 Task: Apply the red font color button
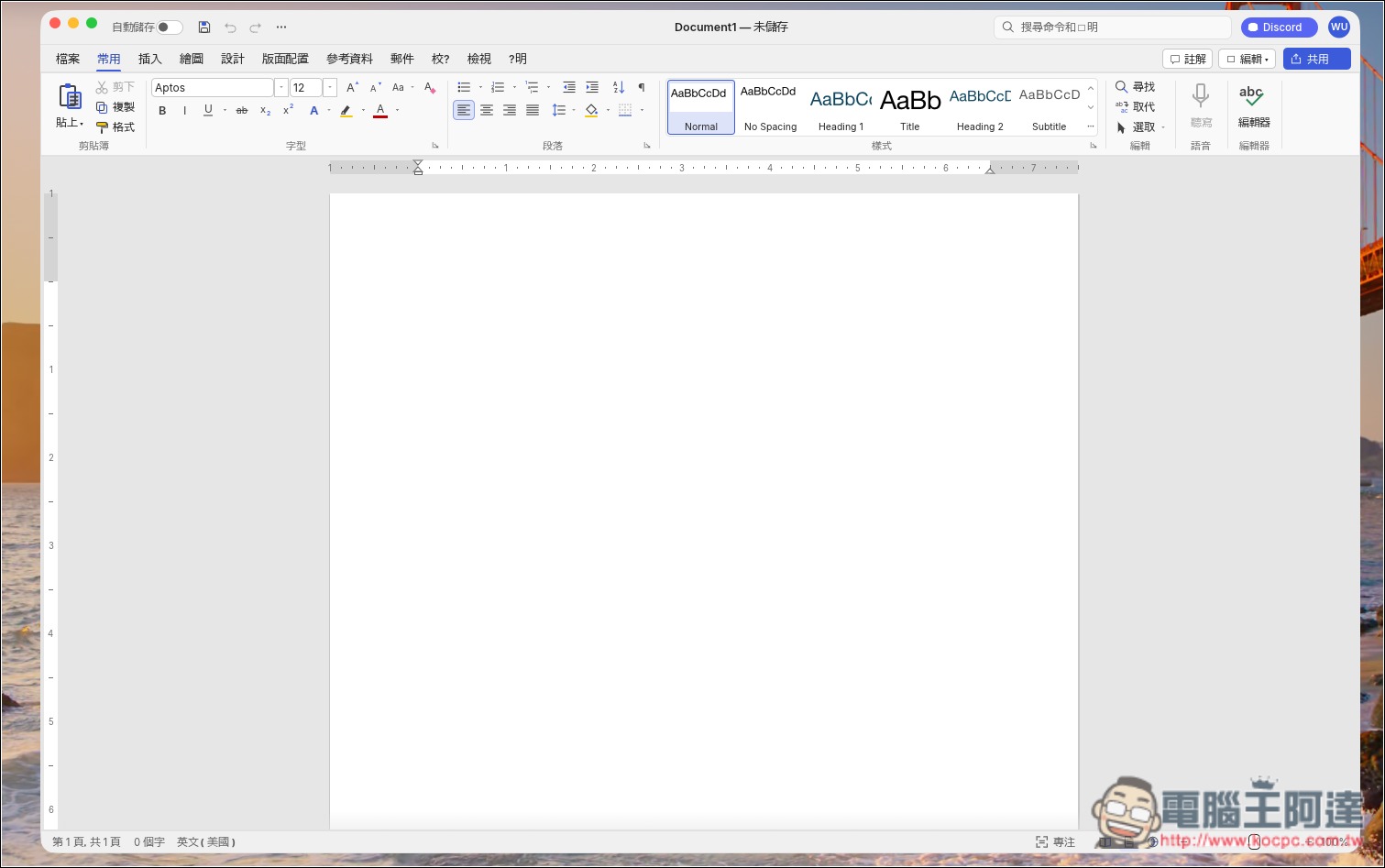pos(380,111)
